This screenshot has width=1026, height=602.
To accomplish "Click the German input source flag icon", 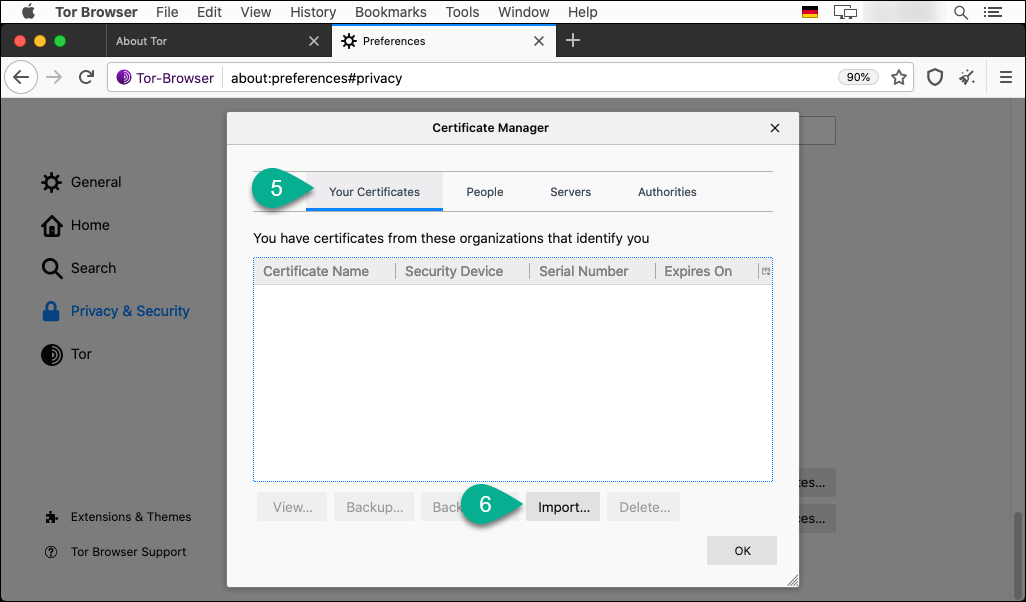I will tap(809, 12).
